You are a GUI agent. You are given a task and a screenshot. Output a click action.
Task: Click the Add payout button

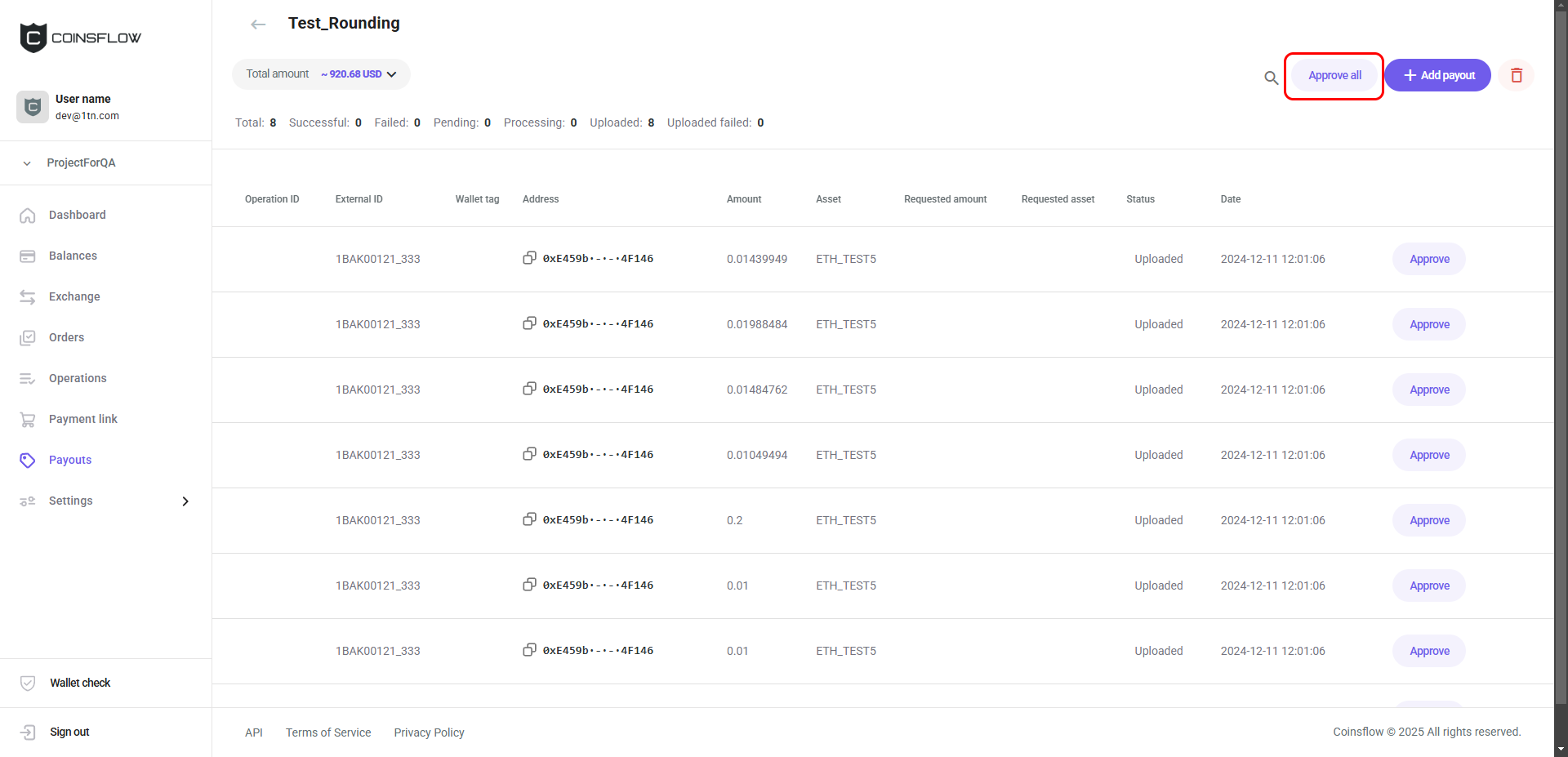1437,75
